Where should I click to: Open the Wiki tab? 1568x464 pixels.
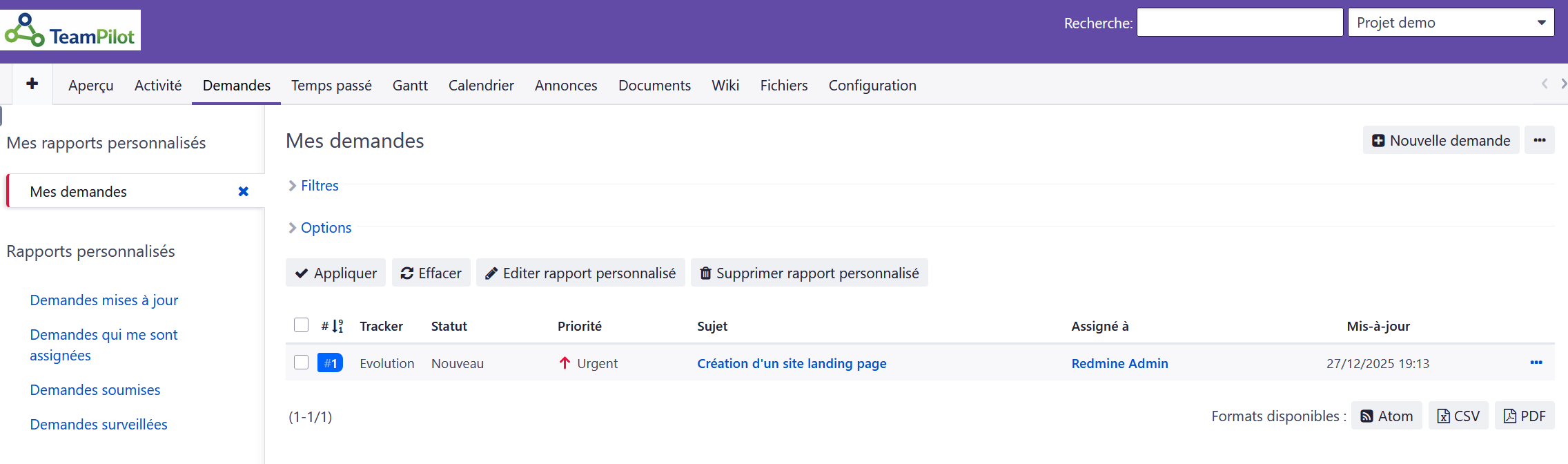[725, 86]
